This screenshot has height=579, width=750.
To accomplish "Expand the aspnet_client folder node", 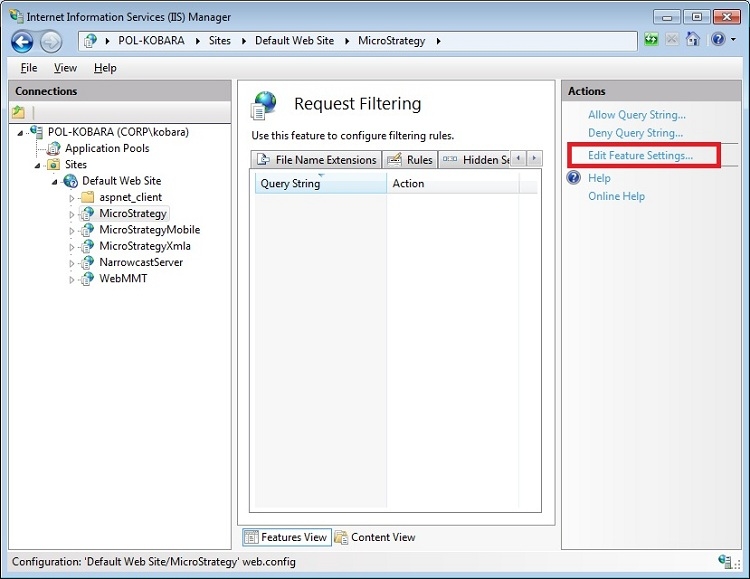I will [72, 198].
